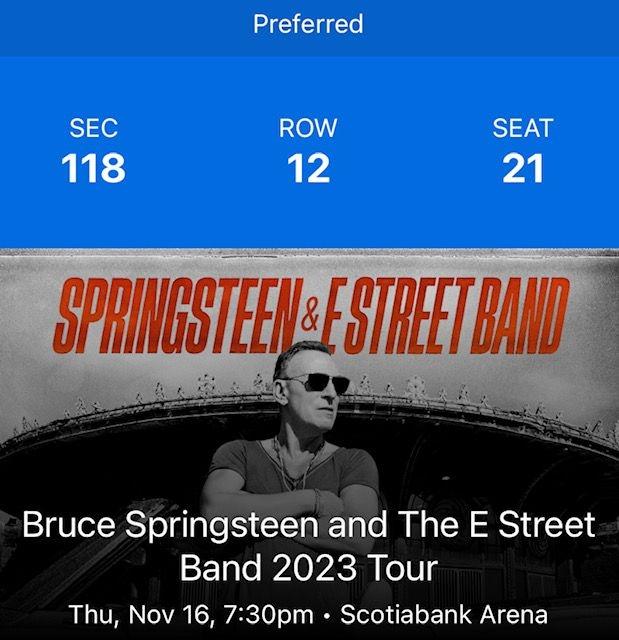Select section number 118

coord(93,168)
